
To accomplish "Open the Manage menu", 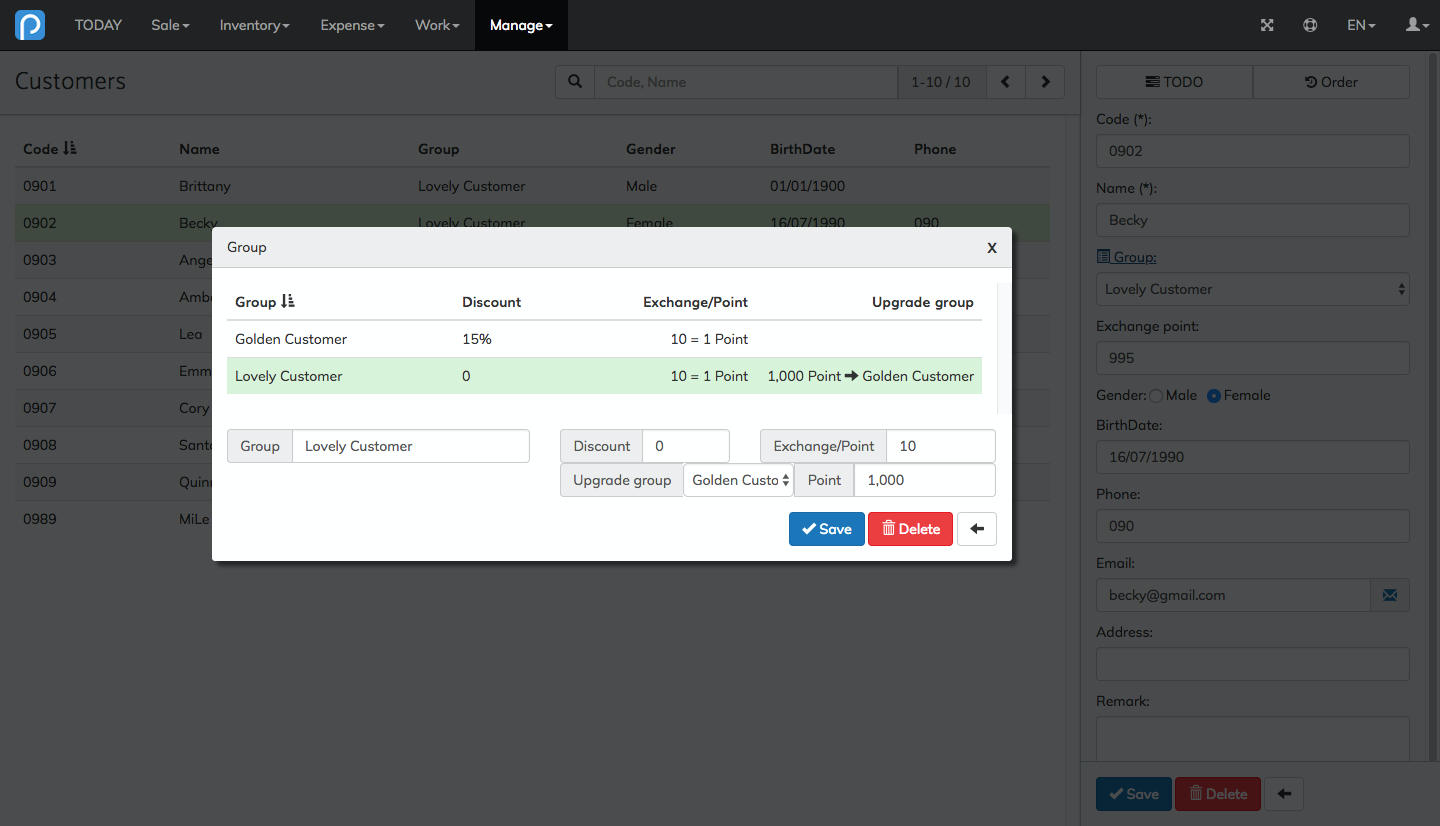I will click(520, 24).
